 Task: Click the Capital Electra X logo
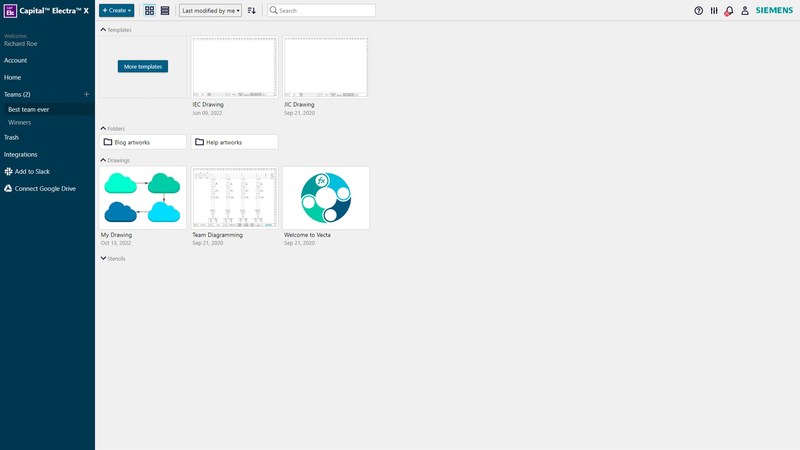pyautogui.click(x=10, y=10)
